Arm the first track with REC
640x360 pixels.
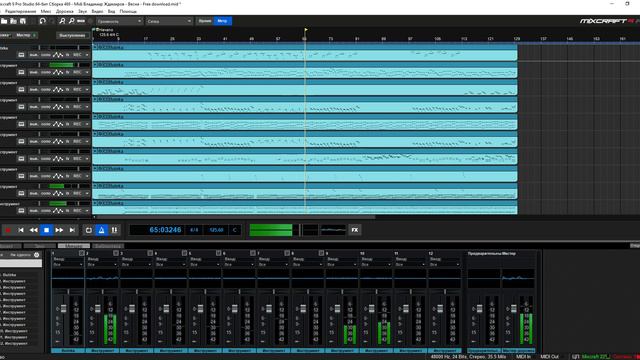pos(77,55)
